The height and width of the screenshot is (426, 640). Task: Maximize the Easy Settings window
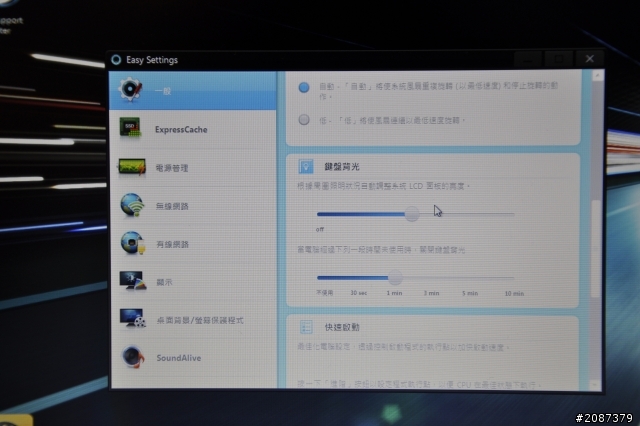pyautogui.click(x=558, y=59)
